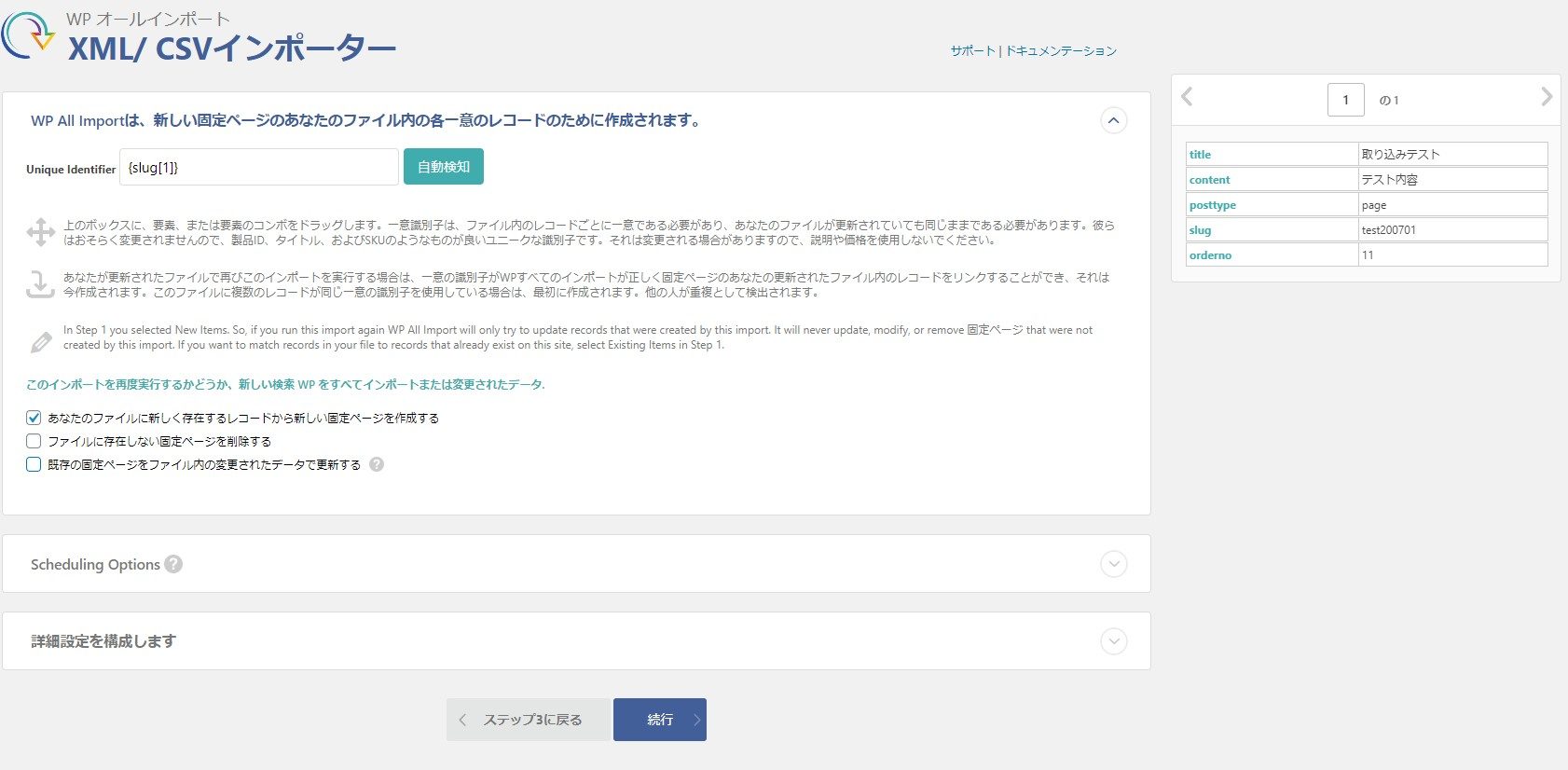
Task: Click help icon beside the update existing pages checkbox
Action: [x=377, y=464]
